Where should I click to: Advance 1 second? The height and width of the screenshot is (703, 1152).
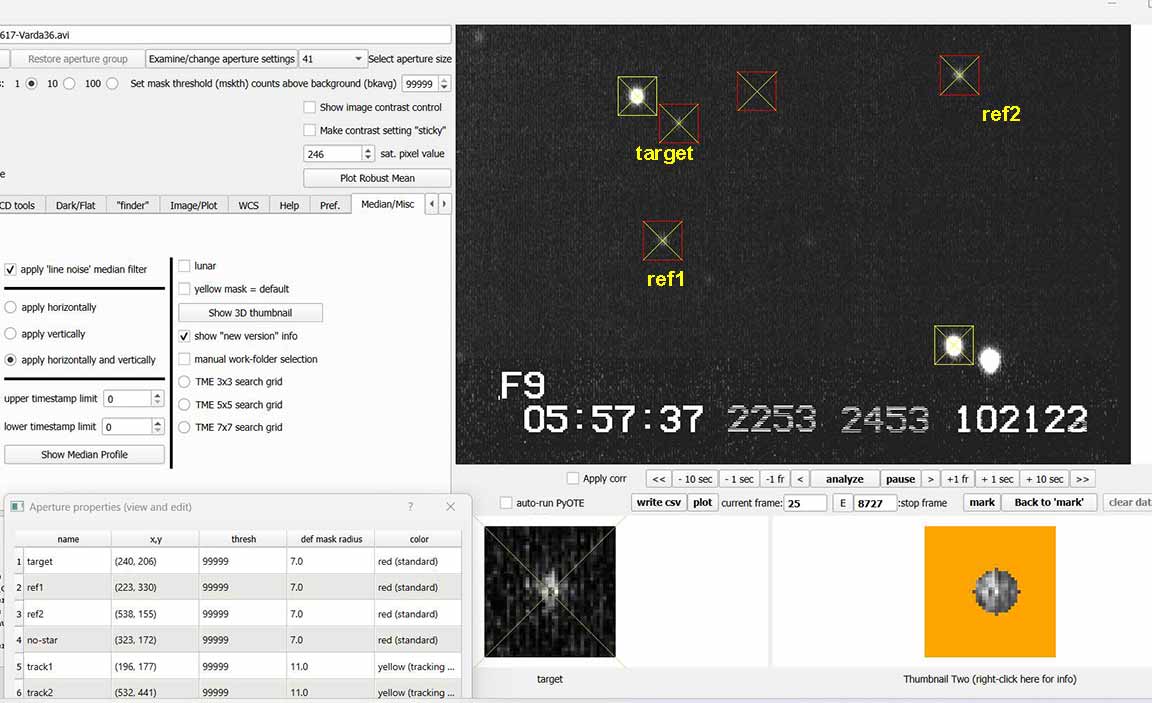tap(997, 479)
